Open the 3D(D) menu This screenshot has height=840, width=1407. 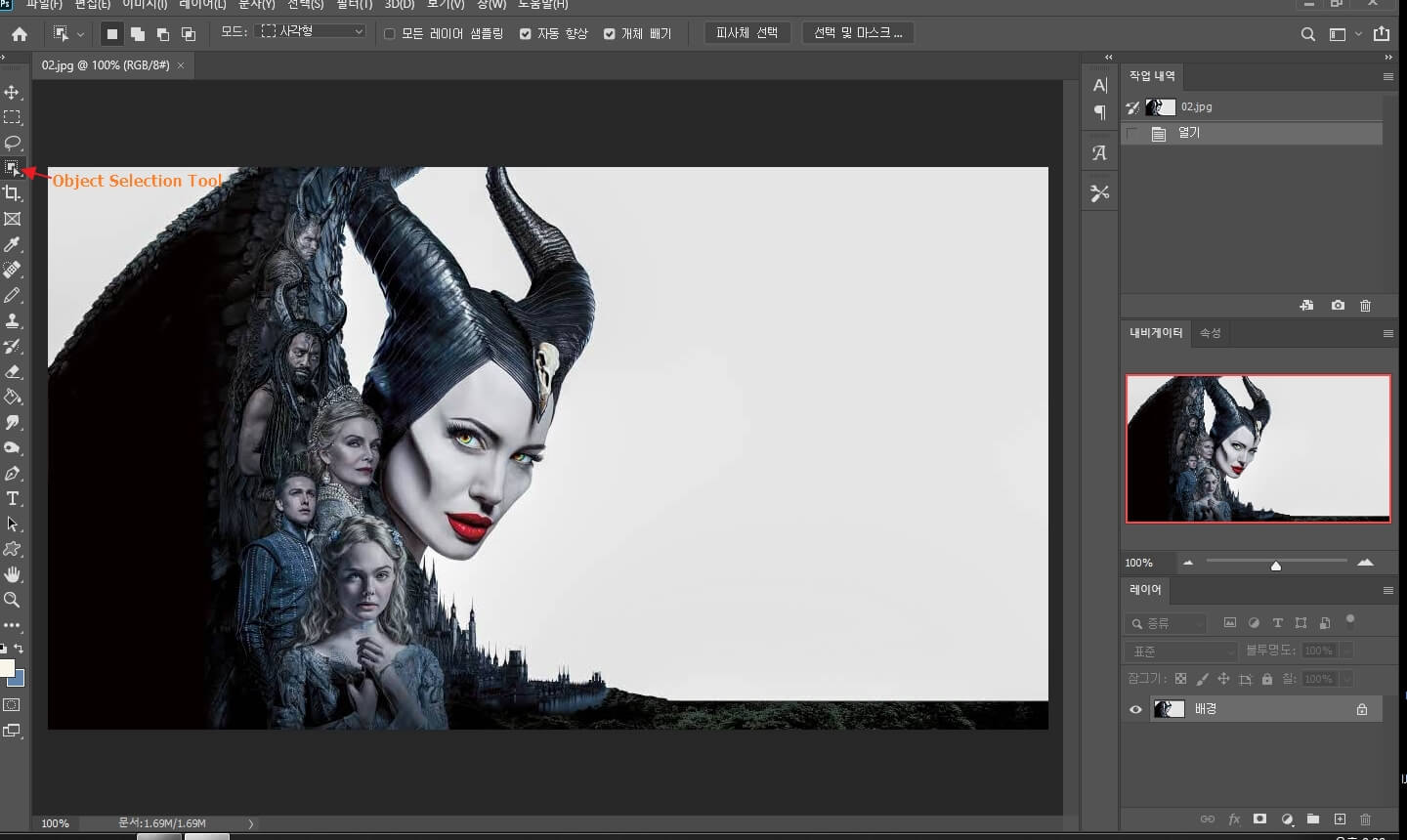click(x=400, y=5)
